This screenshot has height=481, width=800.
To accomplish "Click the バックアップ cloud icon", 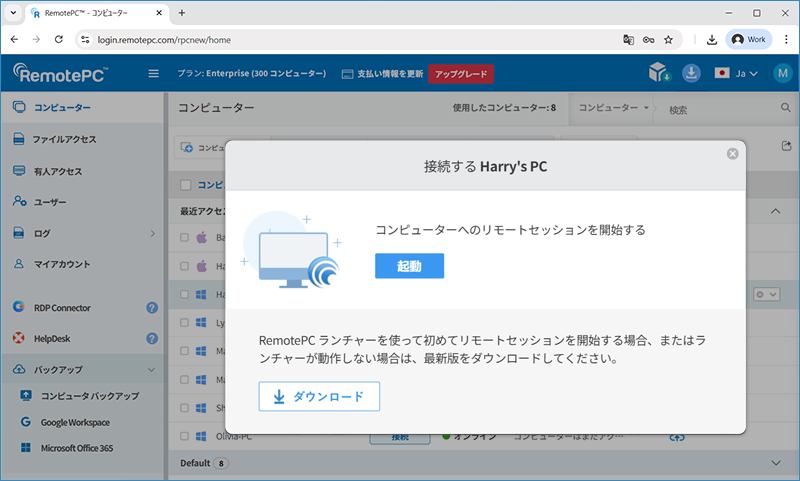I will [x=19, y=369].
